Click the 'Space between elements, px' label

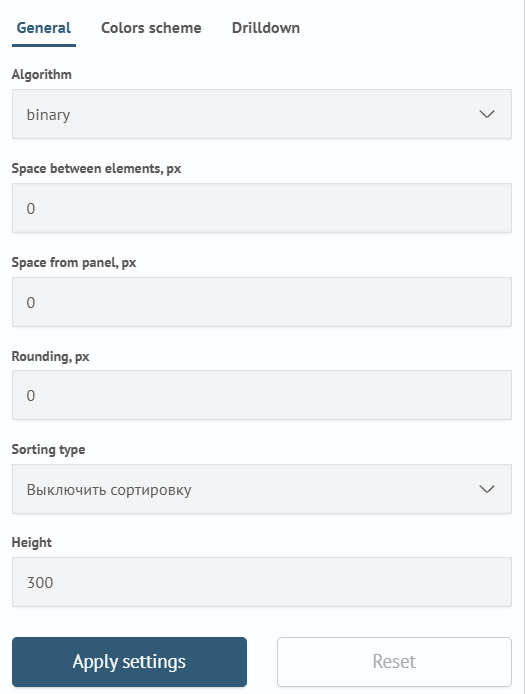97,169
